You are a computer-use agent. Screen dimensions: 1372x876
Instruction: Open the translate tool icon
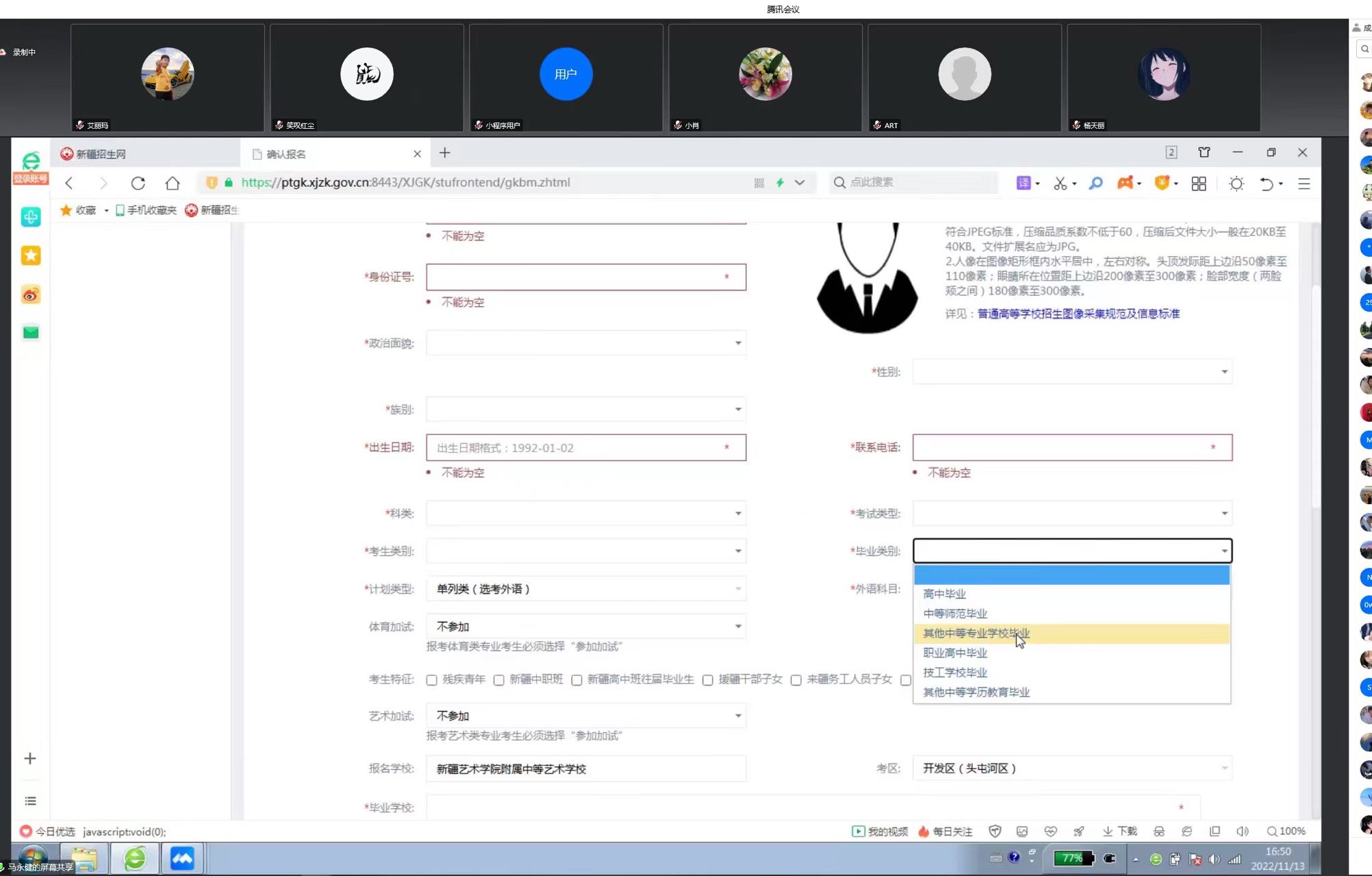coord(1024,183)
